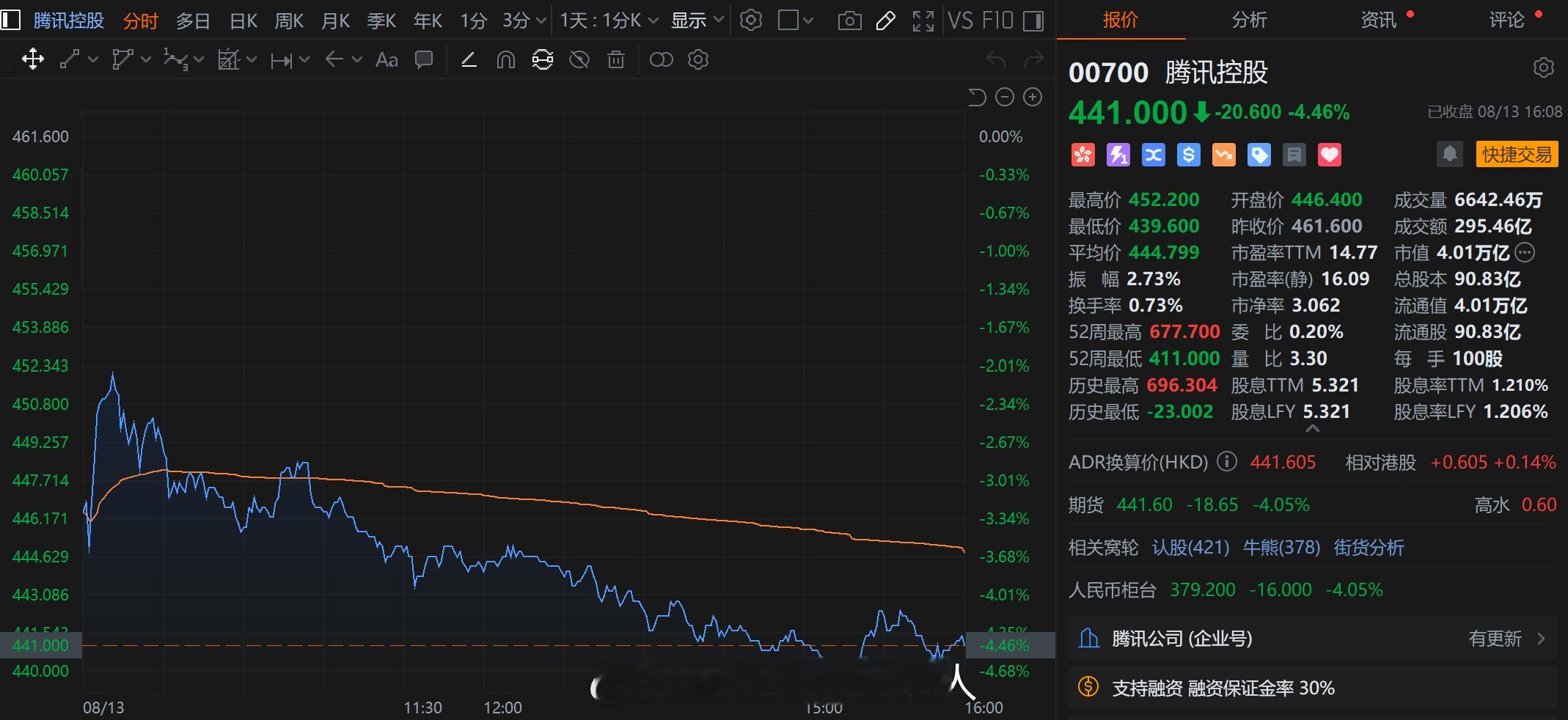The image size is (1568, 720).
Task: Click the 441.000 current price line marker
Action: [40, 645]
